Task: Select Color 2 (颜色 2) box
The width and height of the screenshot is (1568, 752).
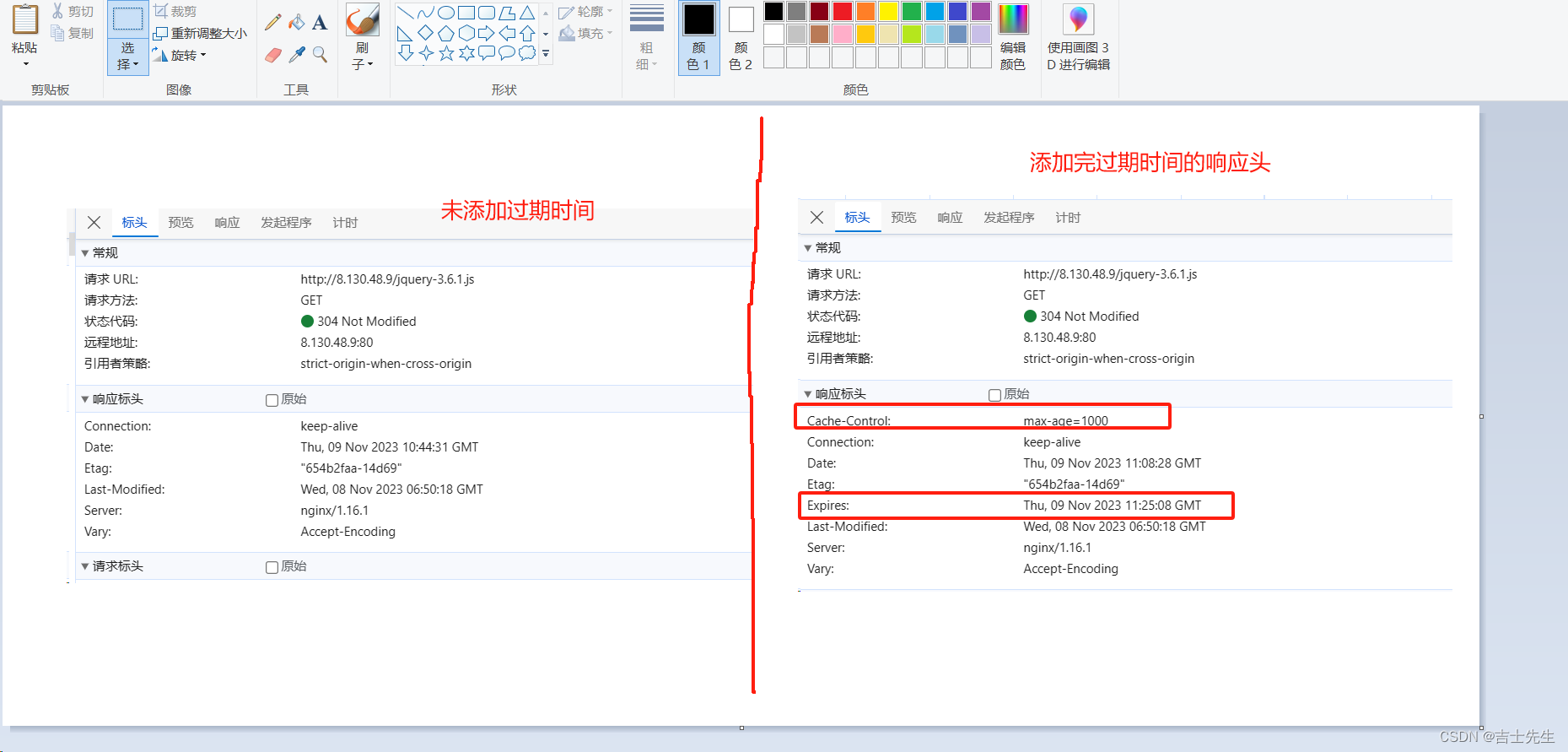Action: [741, 38]
